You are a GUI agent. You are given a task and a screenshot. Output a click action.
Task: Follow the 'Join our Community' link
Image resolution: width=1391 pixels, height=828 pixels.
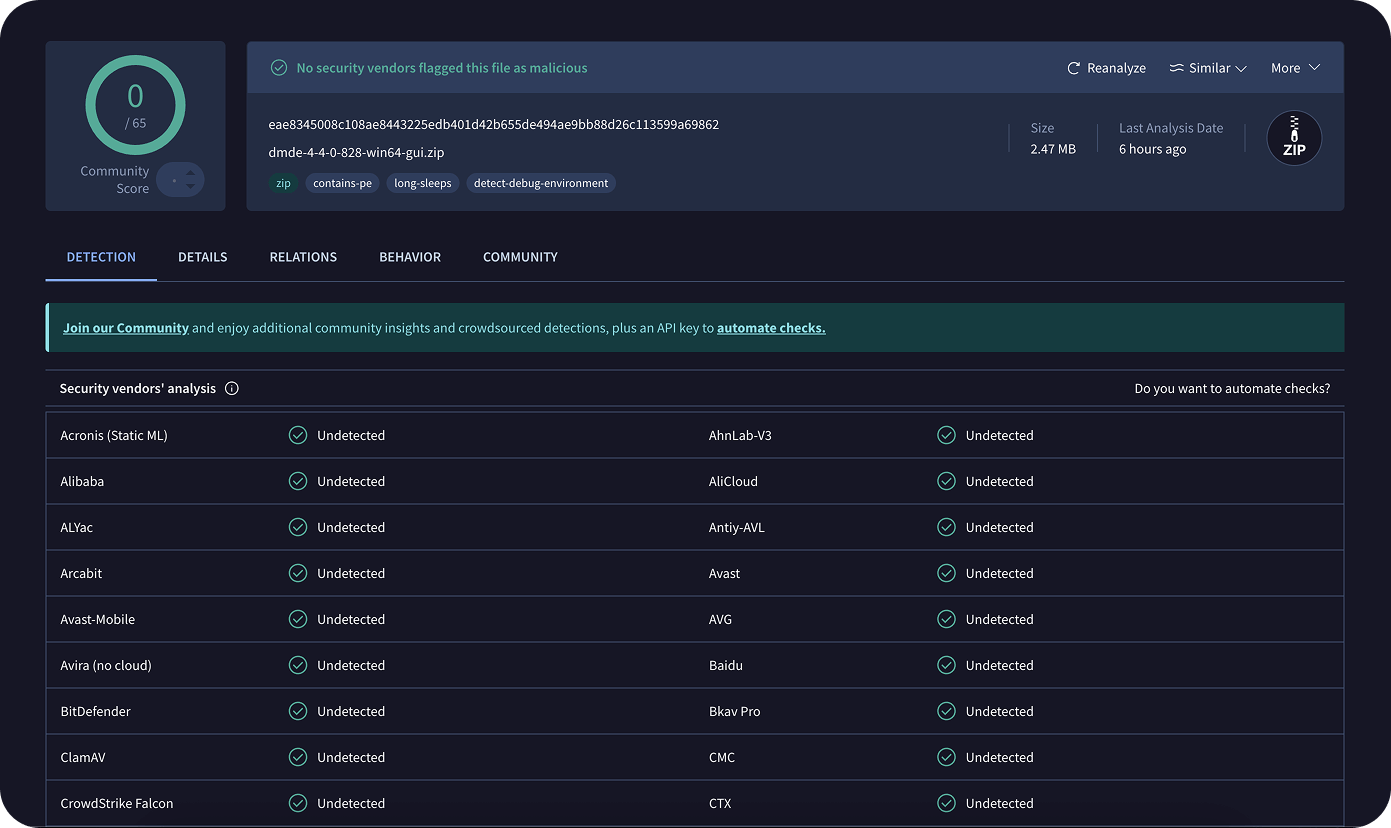click(x=126, y=327)
